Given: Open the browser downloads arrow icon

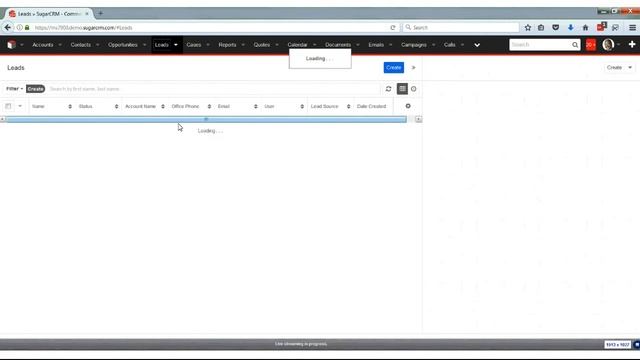Looking at the screenshot, I should click(571, 27).
